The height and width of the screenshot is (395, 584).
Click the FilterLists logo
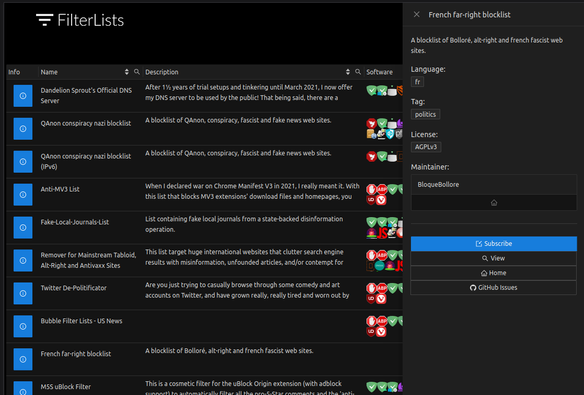pyautogui.click(x=80, y=20)
